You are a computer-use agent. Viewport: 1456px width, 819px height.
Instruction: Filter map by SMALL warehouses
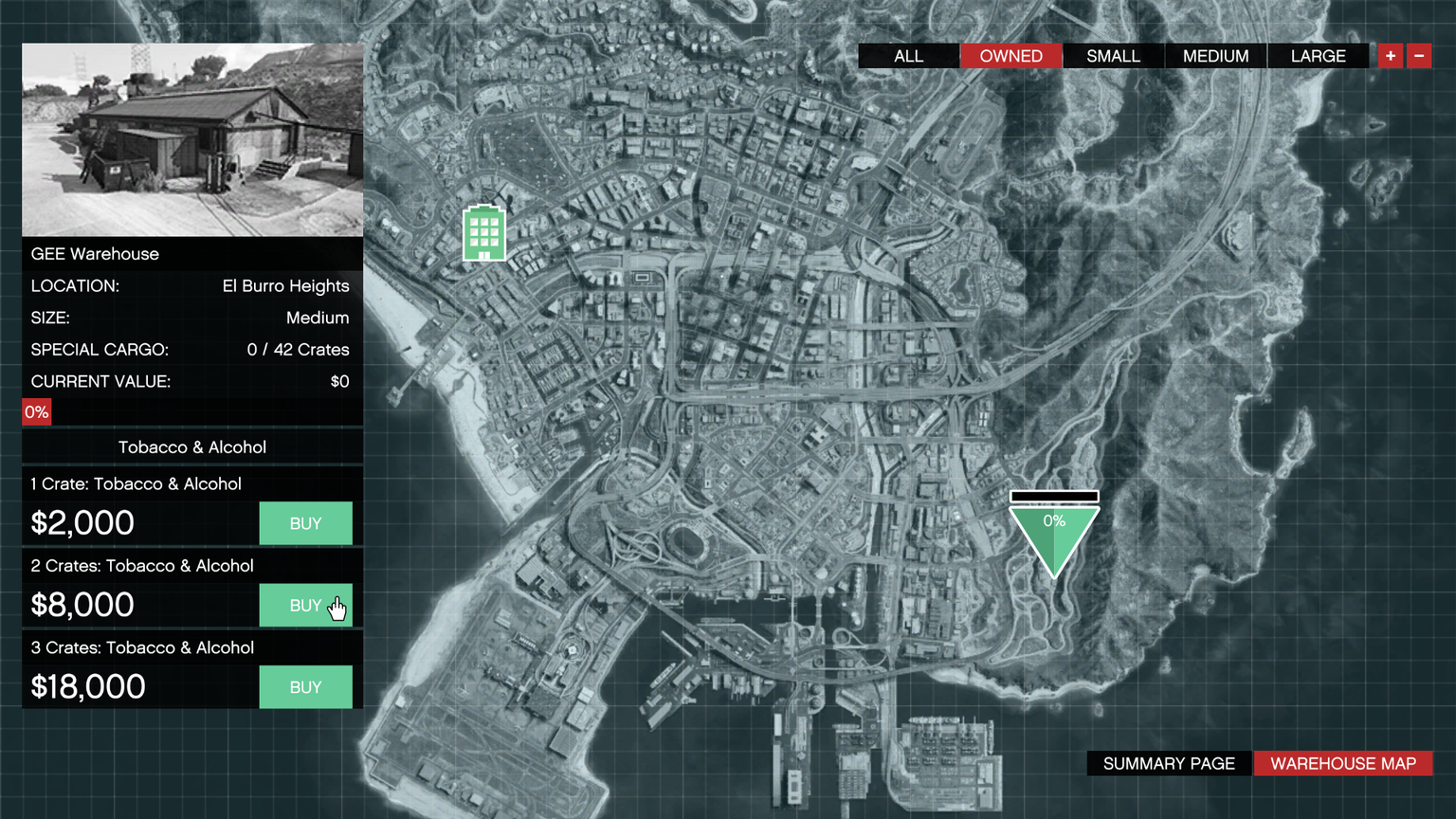coord(1113,56)
